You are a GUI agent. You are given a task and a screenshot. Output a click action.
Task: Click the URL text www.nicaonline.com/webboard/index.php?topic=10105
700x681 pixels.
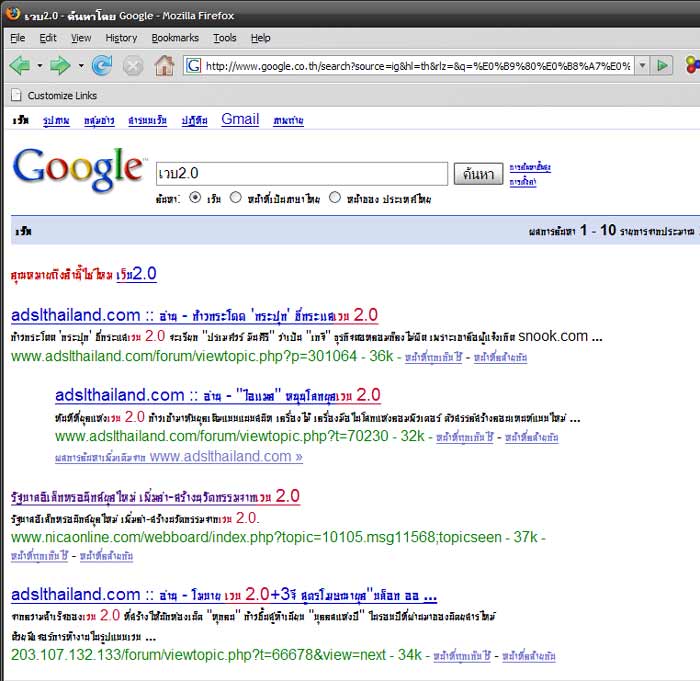pos(187,537)
